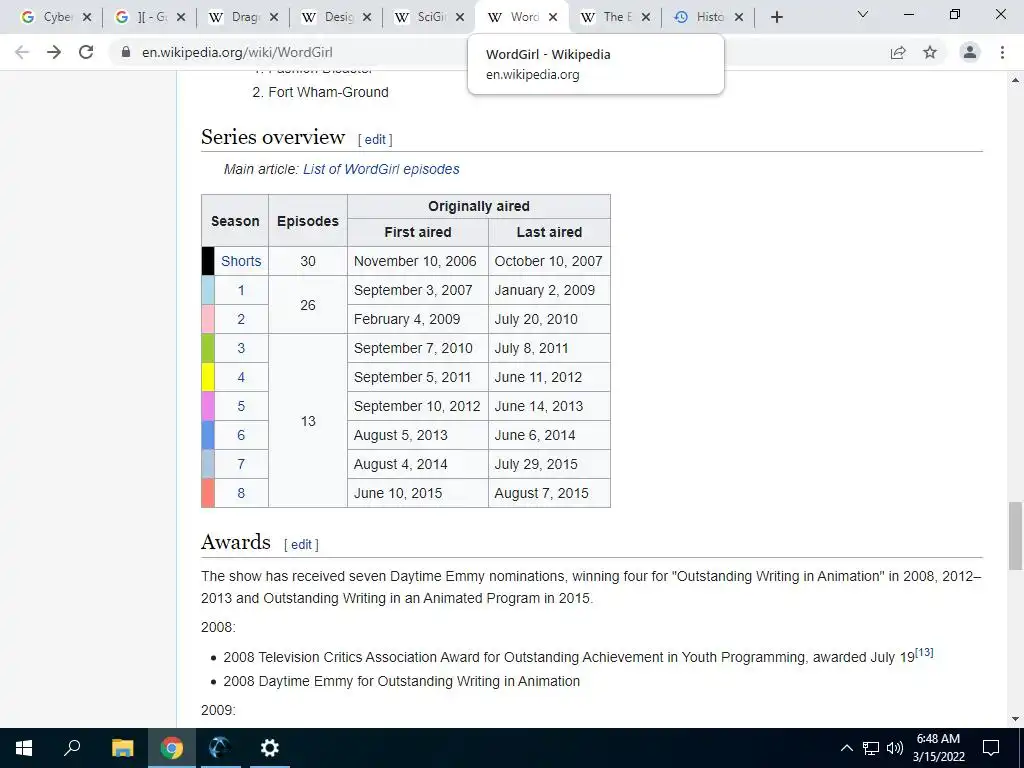Open the Chrome profile avatar
The height and width of the screenshot is (768, 1024).
coord(970,52)
